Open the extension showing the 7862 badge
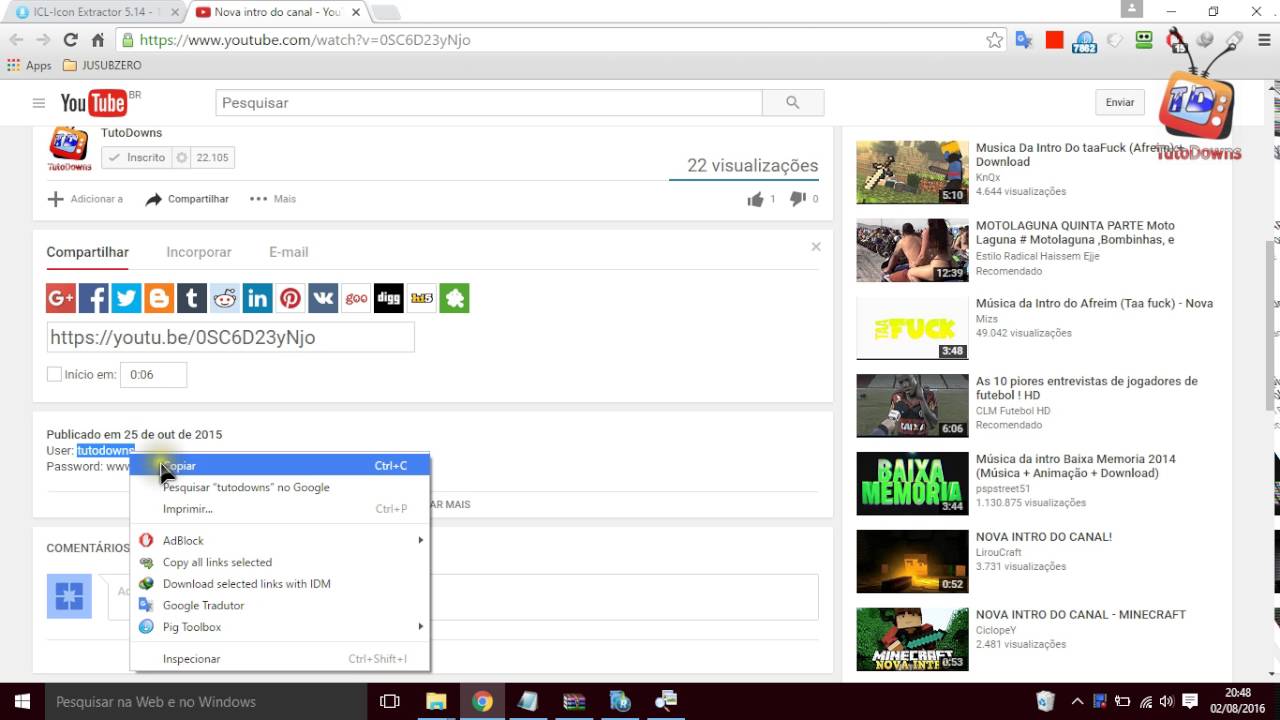This screenshot has width=1280, height=720. pos(1084,41)
